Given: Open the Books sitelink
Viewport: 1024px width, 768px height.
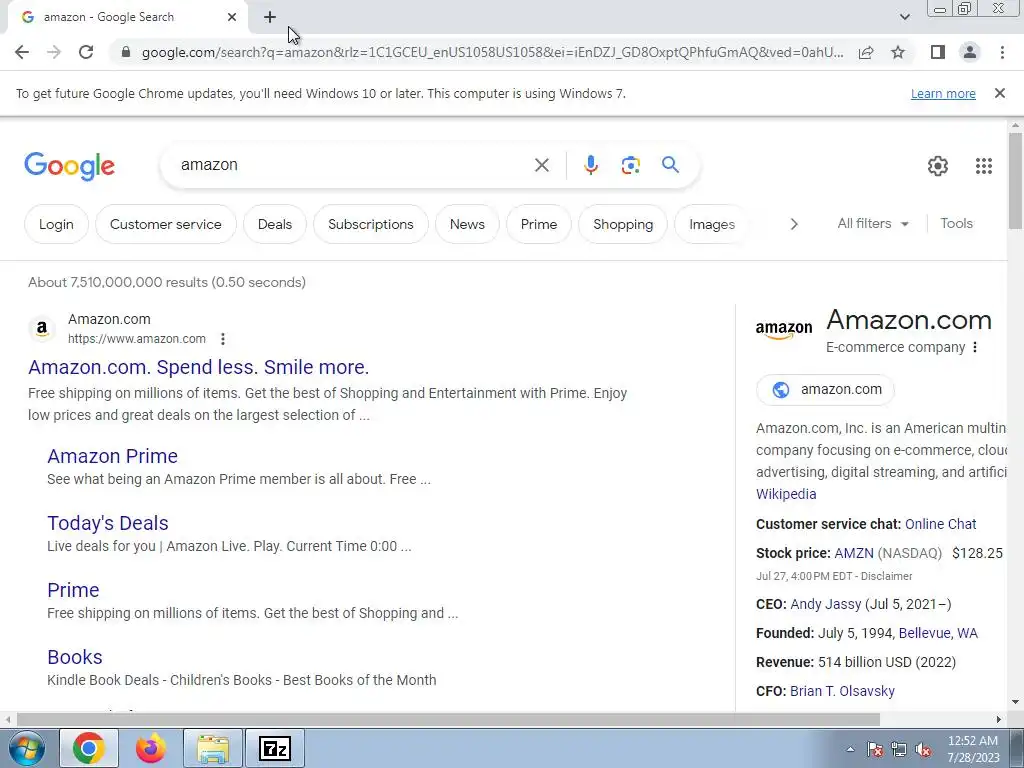Looking at the screenshot, I should pos(74,657).
